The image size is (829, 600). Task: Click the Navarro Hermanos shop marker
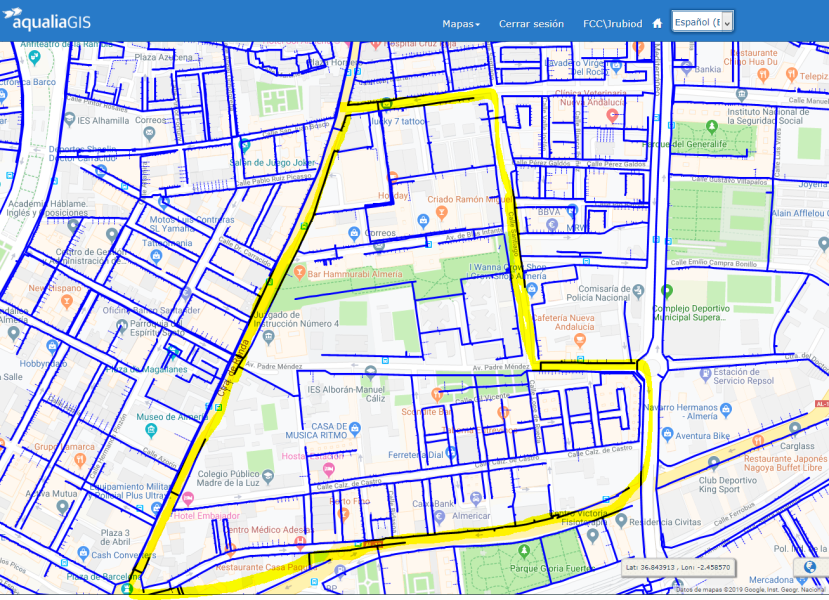(726, 409)
